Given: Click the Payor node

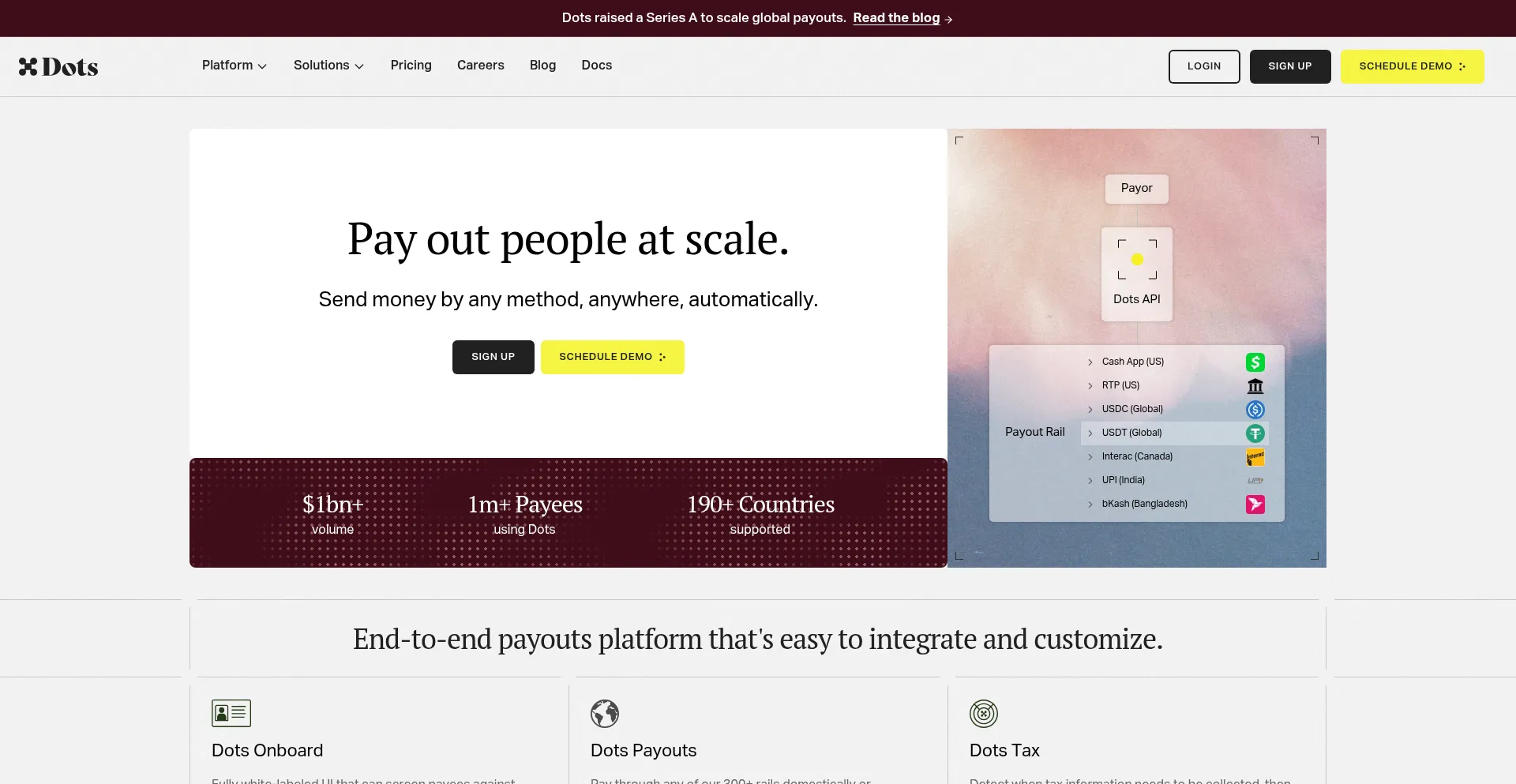Looking at the screenshot, I should 1136,189.
